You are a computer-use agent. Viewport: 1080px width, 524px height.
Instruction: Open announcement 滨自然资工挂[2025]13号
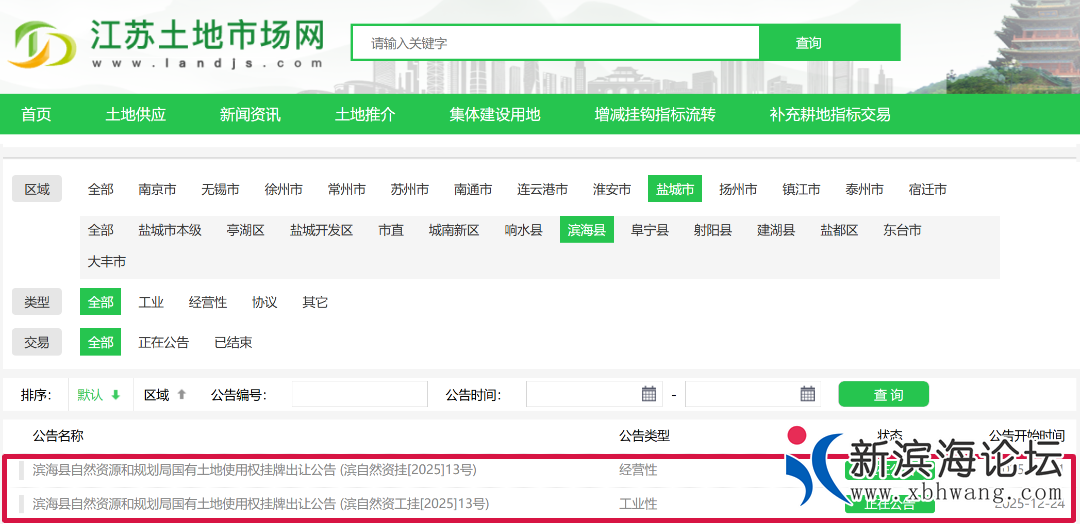coord(260,503)
